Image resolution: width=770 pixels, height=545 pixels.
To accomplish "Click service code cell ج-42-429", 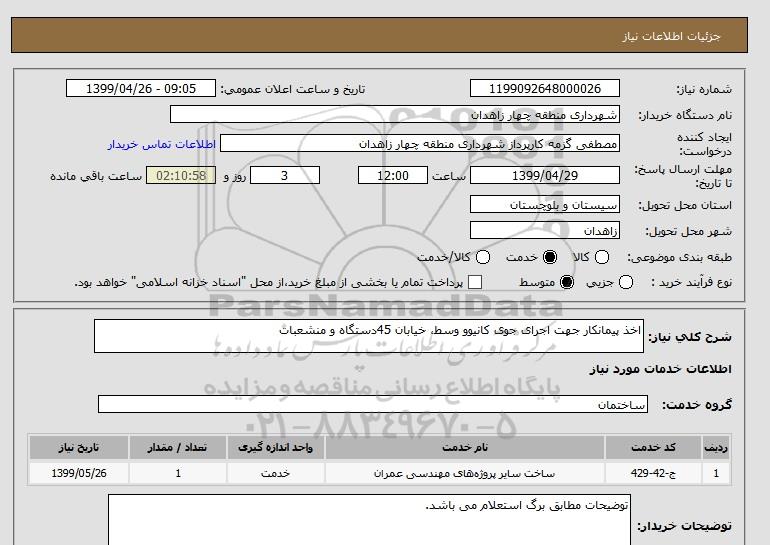I will [653, 473].
